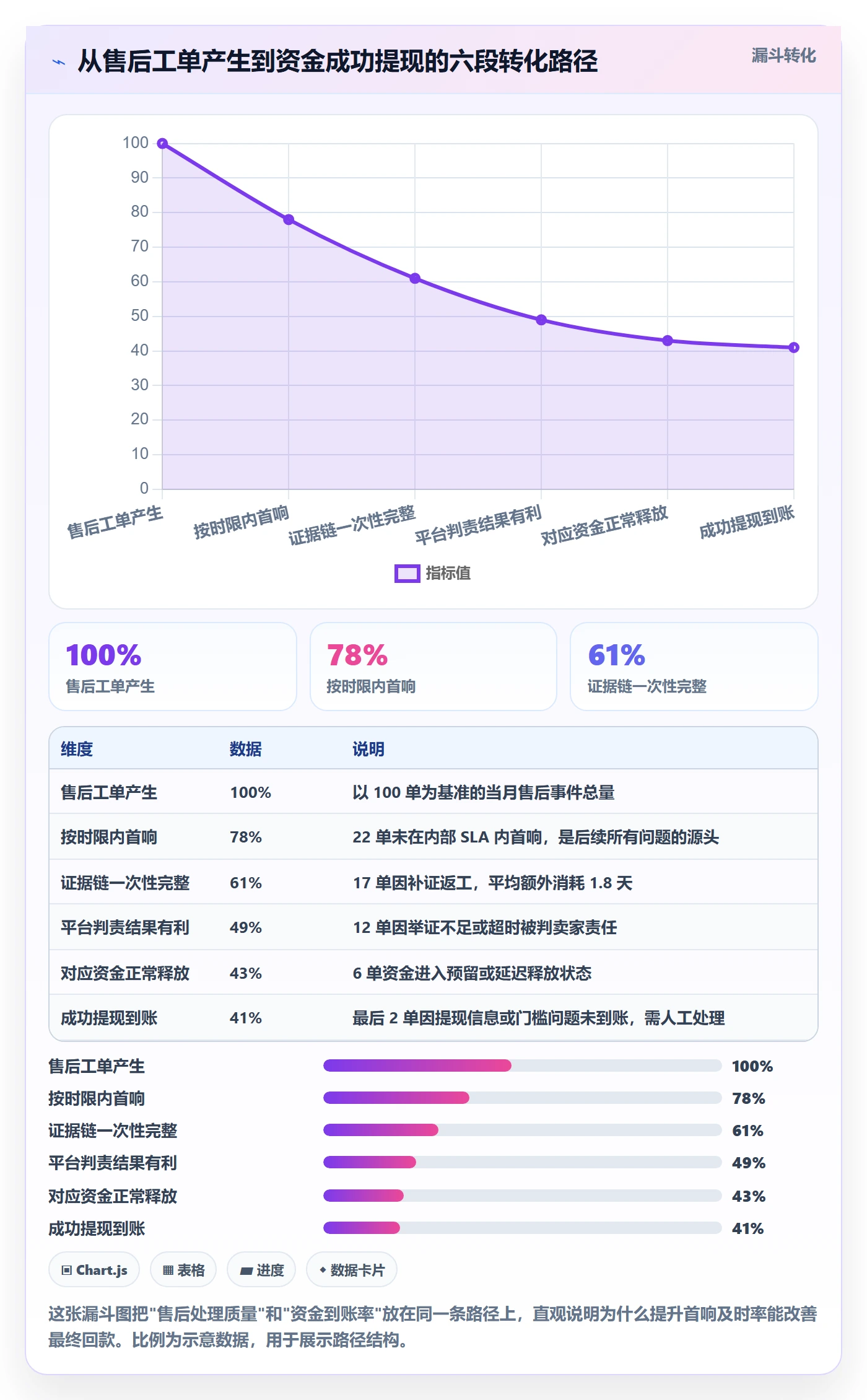Click the 按时限内首响 progress bar

522,1098
